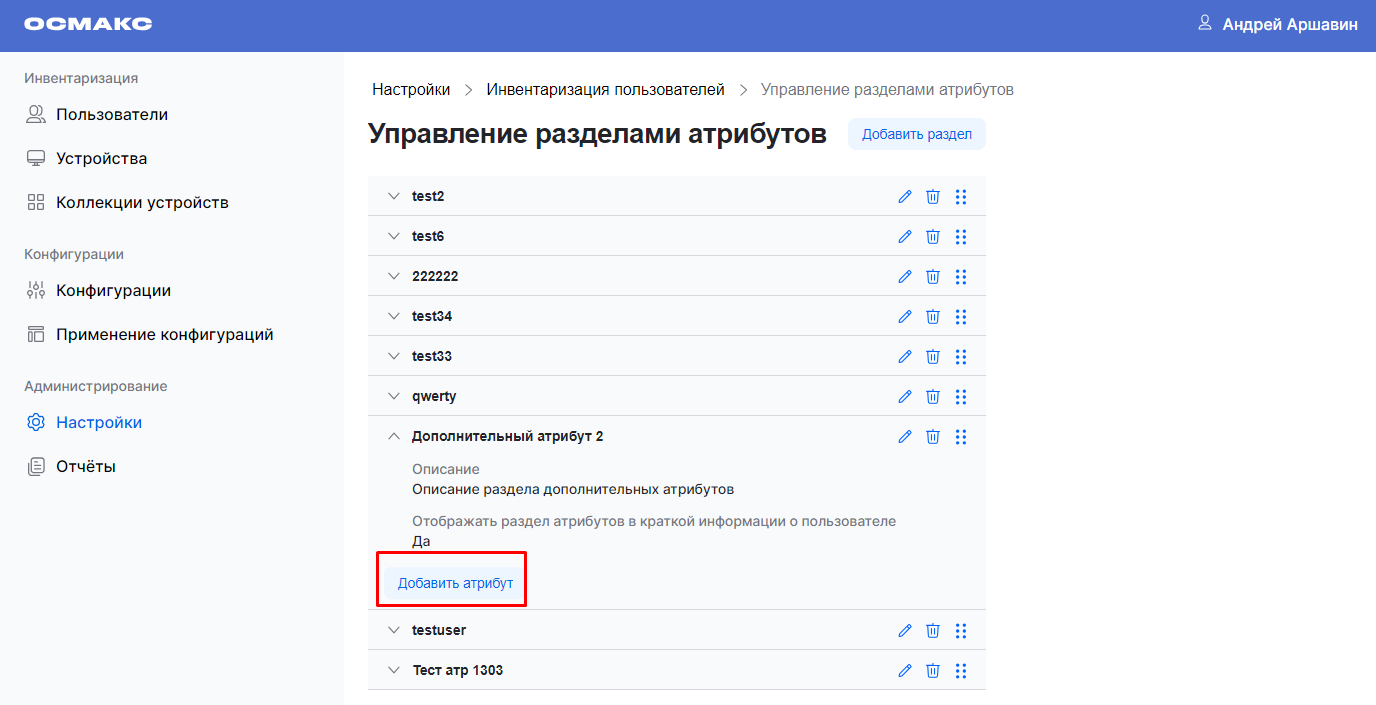Click the Добавить атрибут button

point(455,584)
